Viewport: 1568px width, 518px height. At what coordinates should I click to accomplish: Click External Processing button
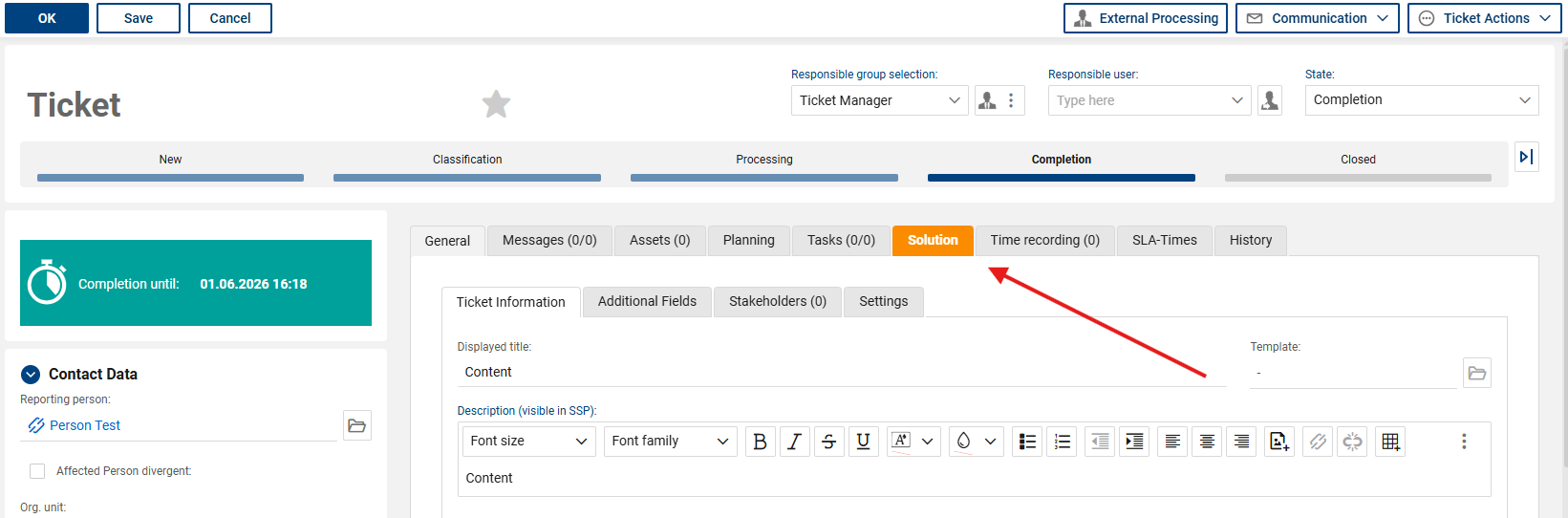(x=1146, y=18)
